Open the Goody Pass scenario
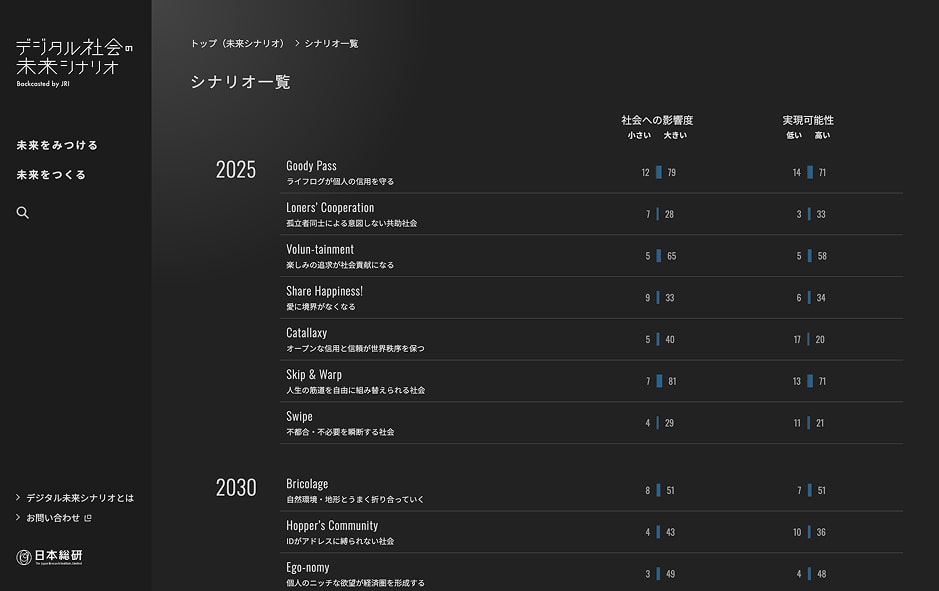 311,166
